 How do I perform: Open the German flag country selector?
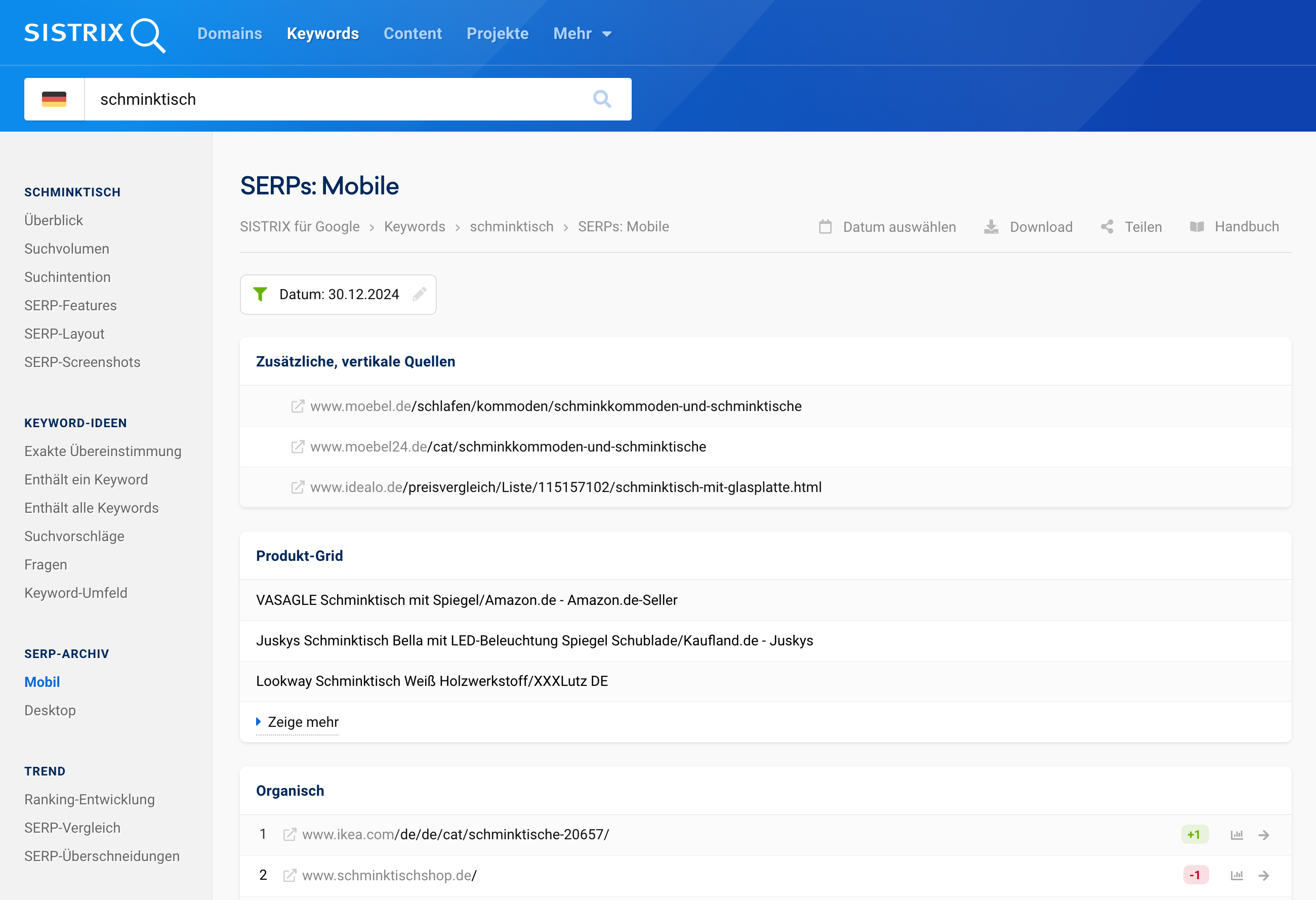[54, 99]
